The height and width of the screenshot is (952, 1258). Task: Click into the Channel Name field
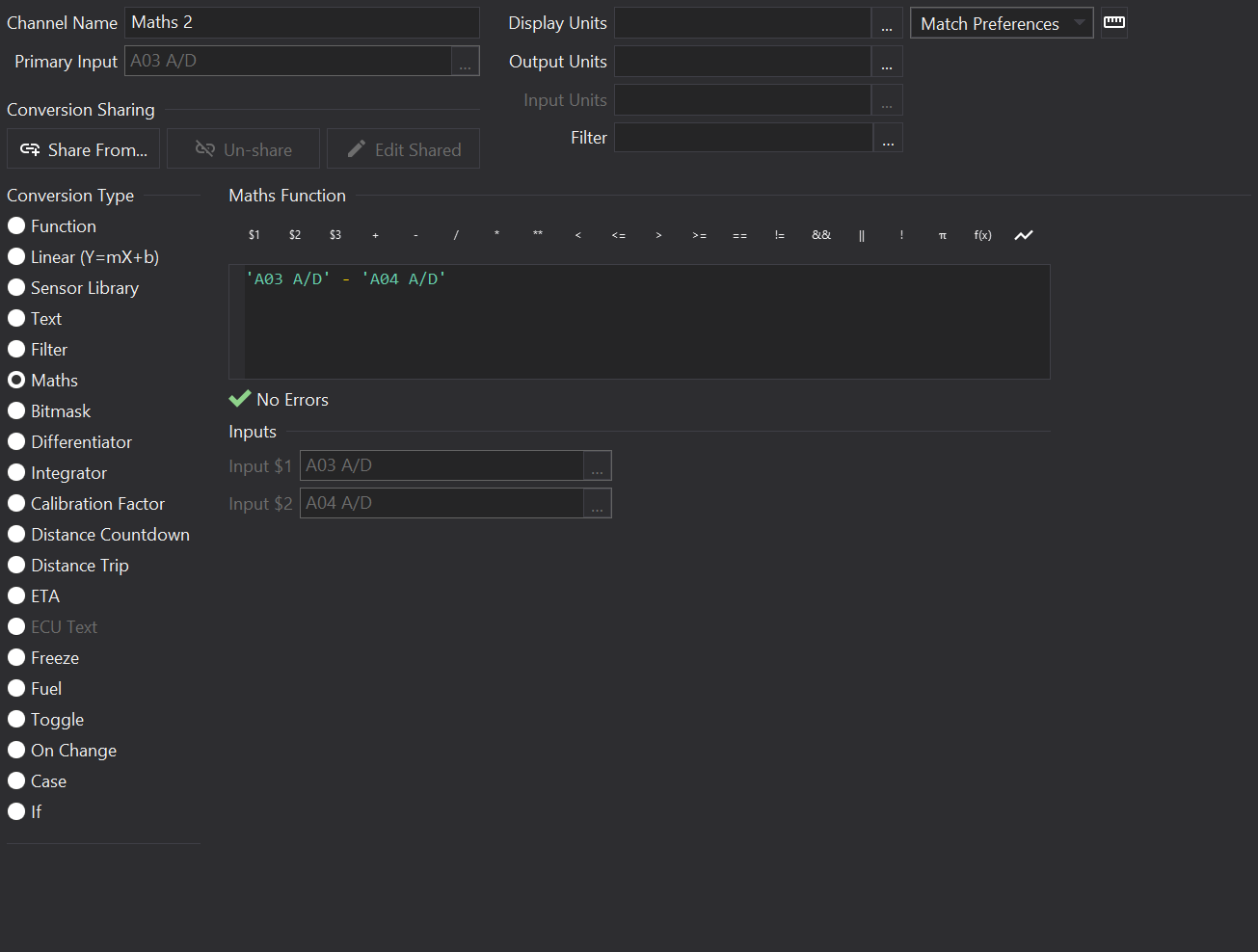(301, 22)
